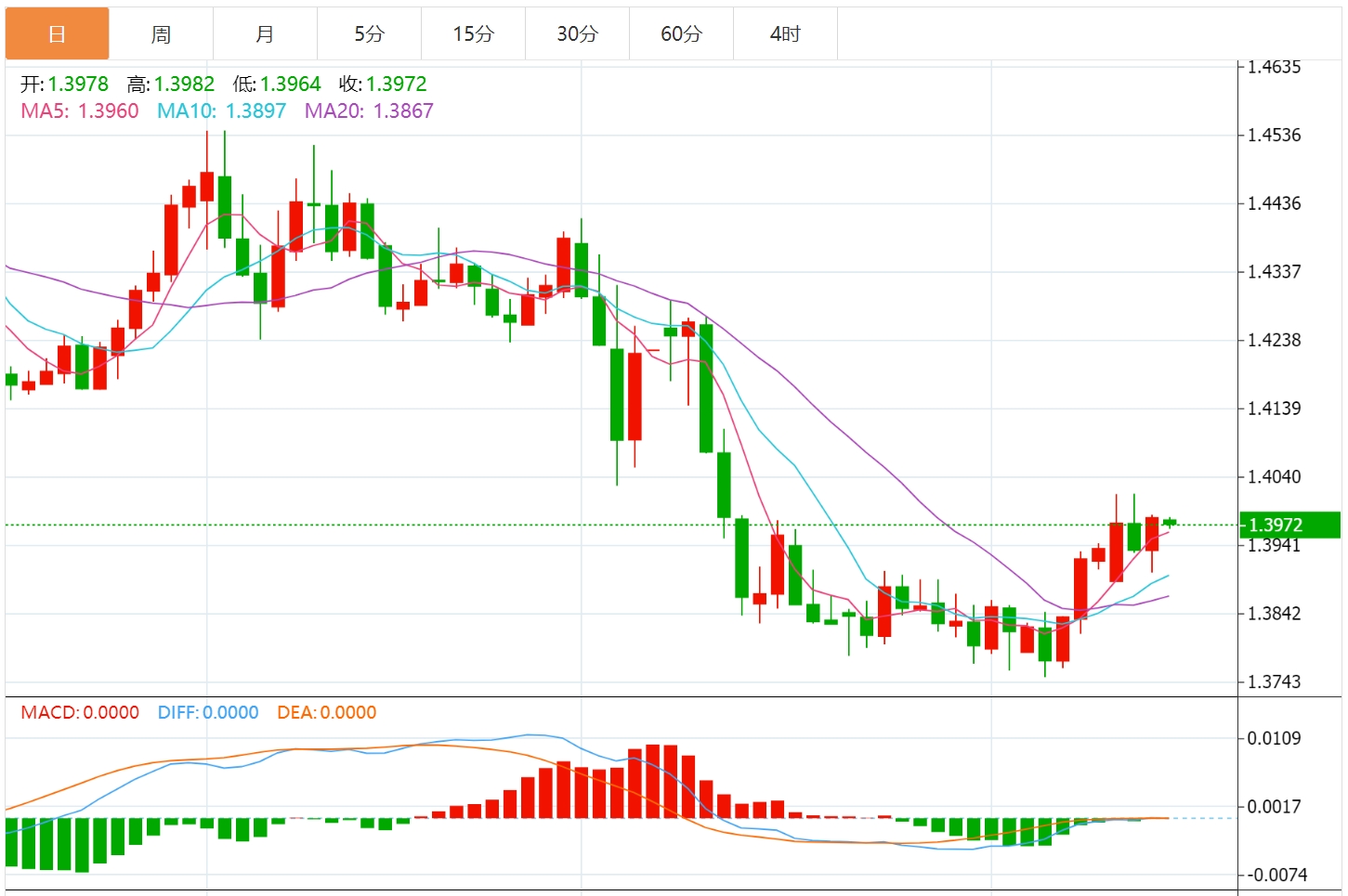Click the DEA: 0.0000 label
The height and width of the screenshot is (896, 1348).
[327, 712]
